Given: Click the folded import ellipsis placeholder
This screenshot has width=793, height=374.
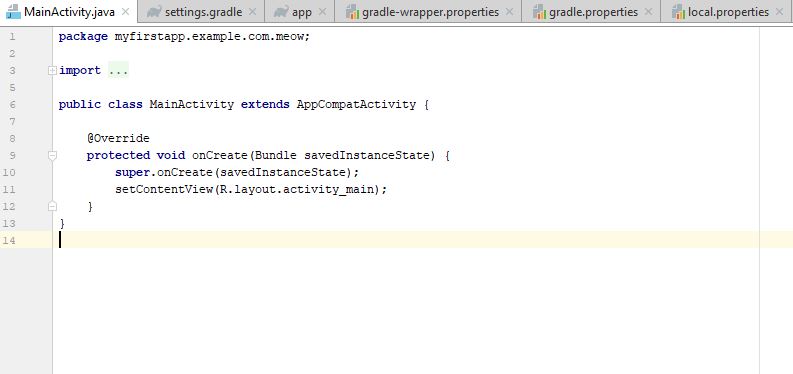Looking at the screenshot, I should (118, 70).
